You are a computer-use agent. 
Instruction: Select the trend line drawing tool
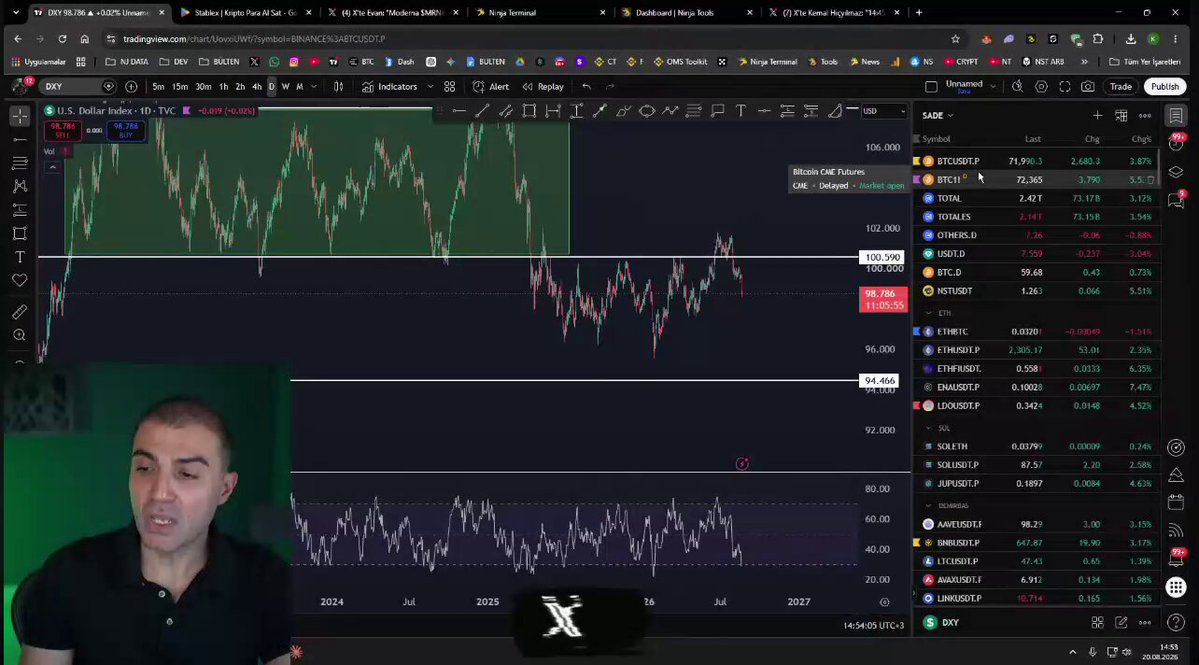(482, 112)
